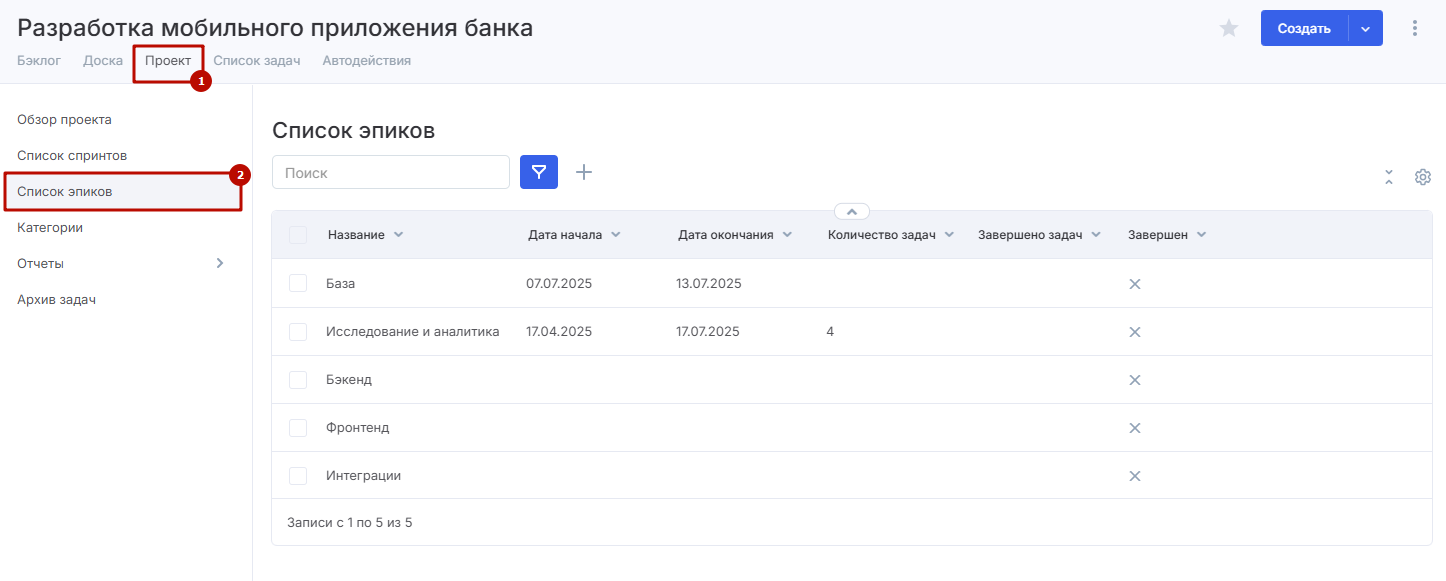Open the Список задач tab
The height and width of the screenshot is (581, 1446).
pos(257,61)
